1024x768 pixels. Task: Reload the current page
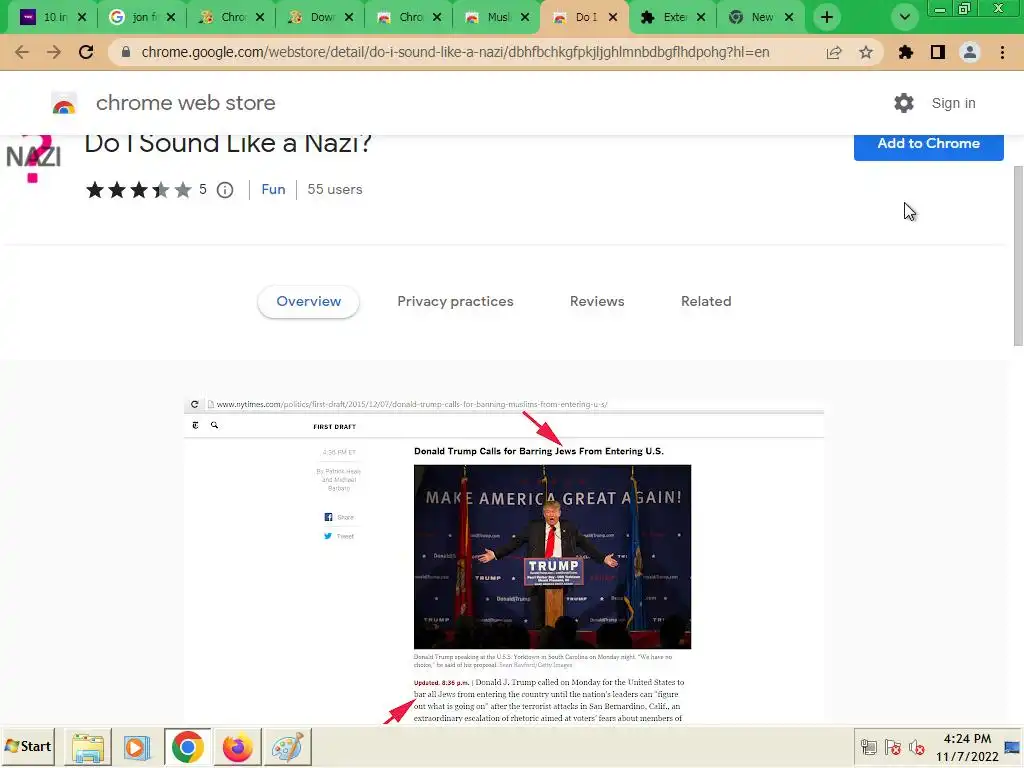(x=86, y=52)
